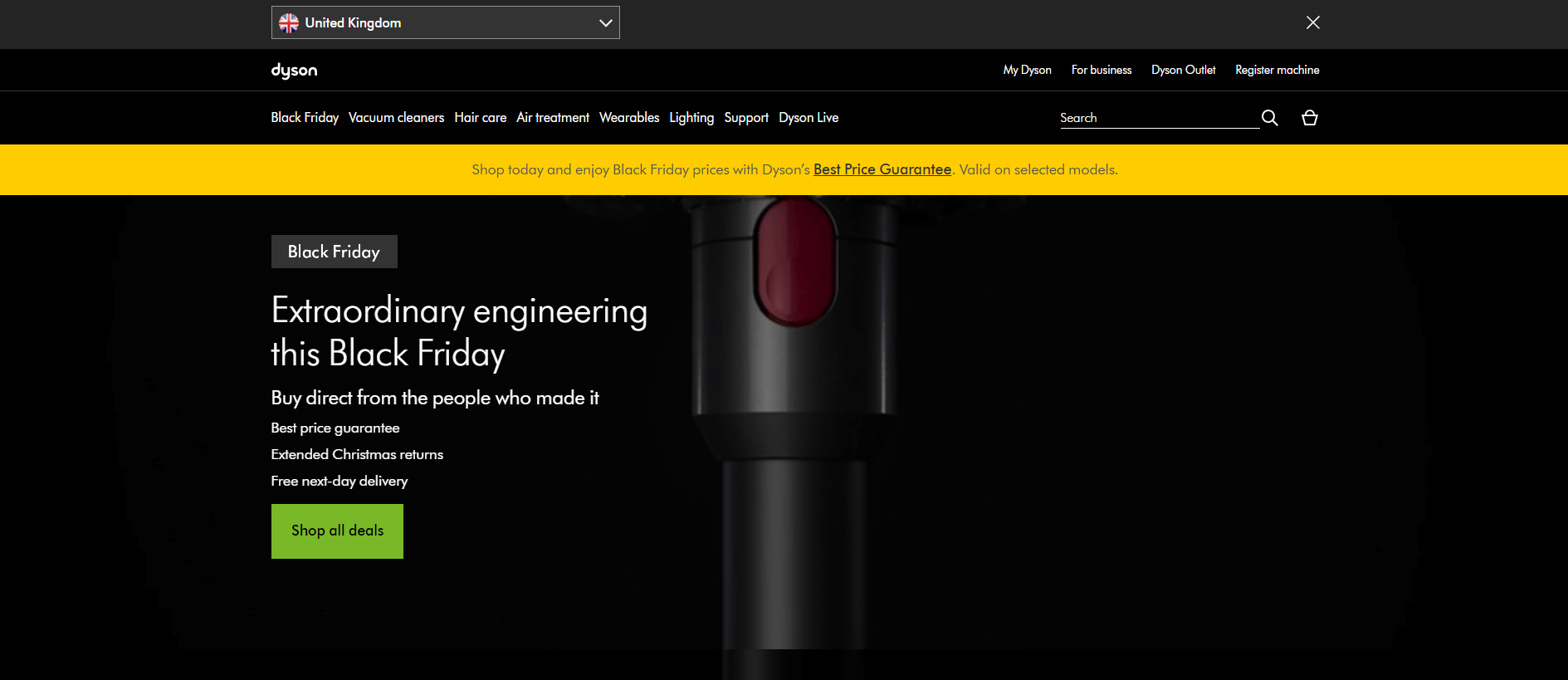The height and width of the screenshot is (680, 1568).
Task: Open the Black Friday menu
Action: (305, 118)
